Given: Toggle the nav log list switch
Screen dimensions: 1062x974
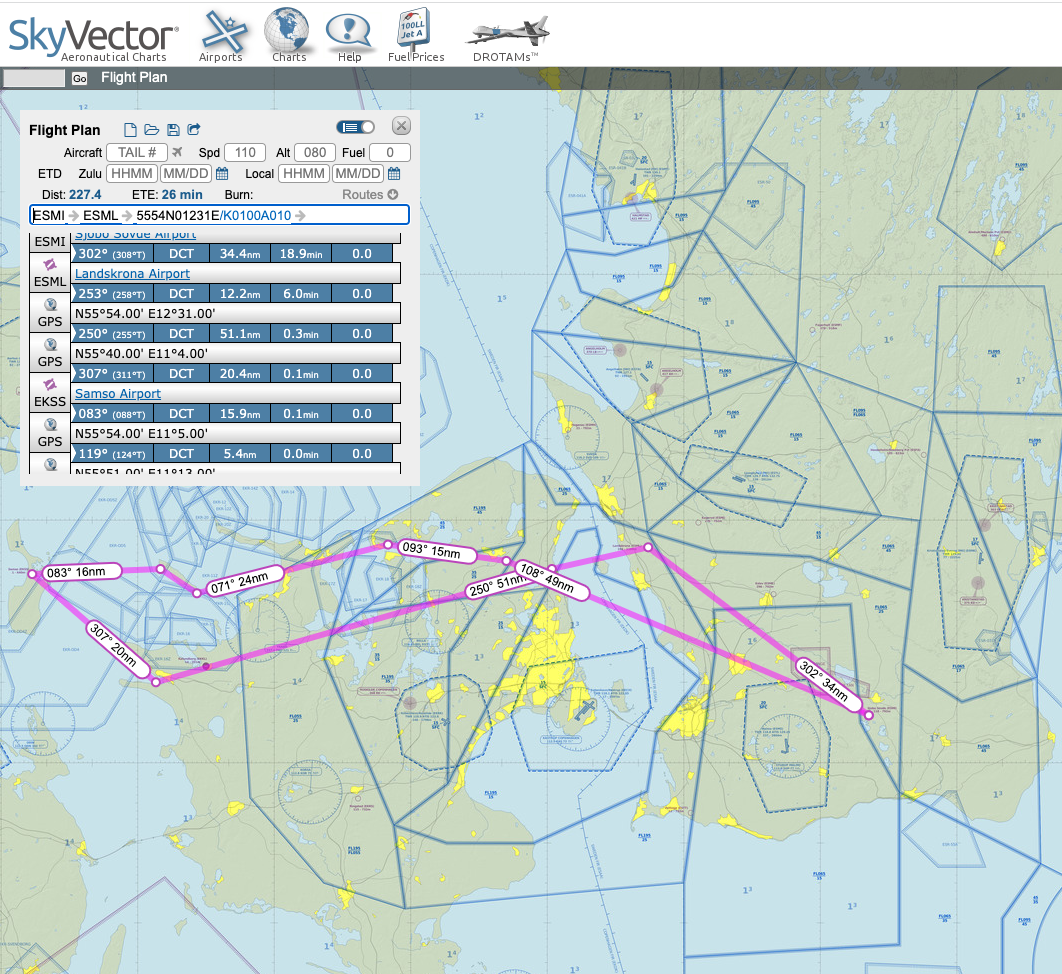Looking at the screenshot, I should point(356,127).
